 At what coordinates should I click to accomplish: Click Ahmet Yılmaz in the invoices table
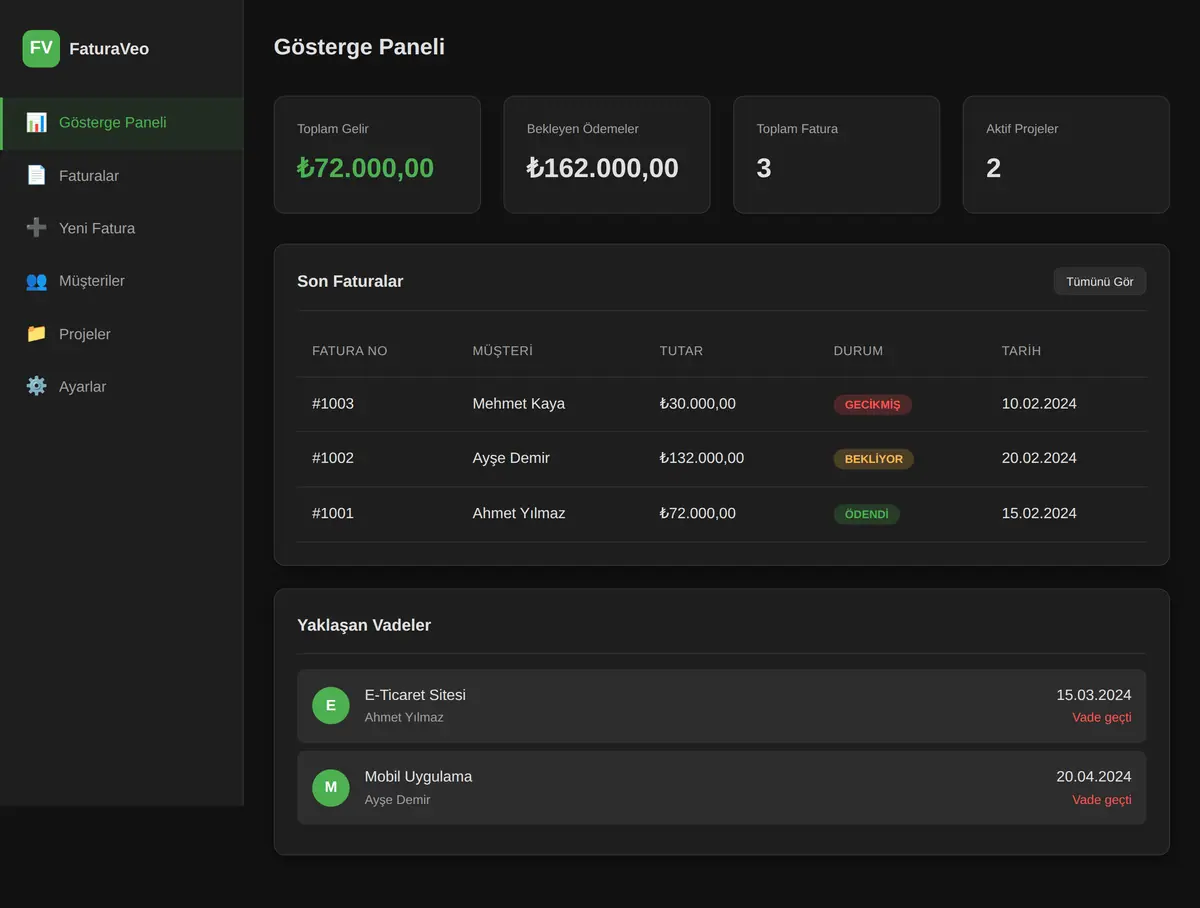pyautogui.click(x=519, y=513)
